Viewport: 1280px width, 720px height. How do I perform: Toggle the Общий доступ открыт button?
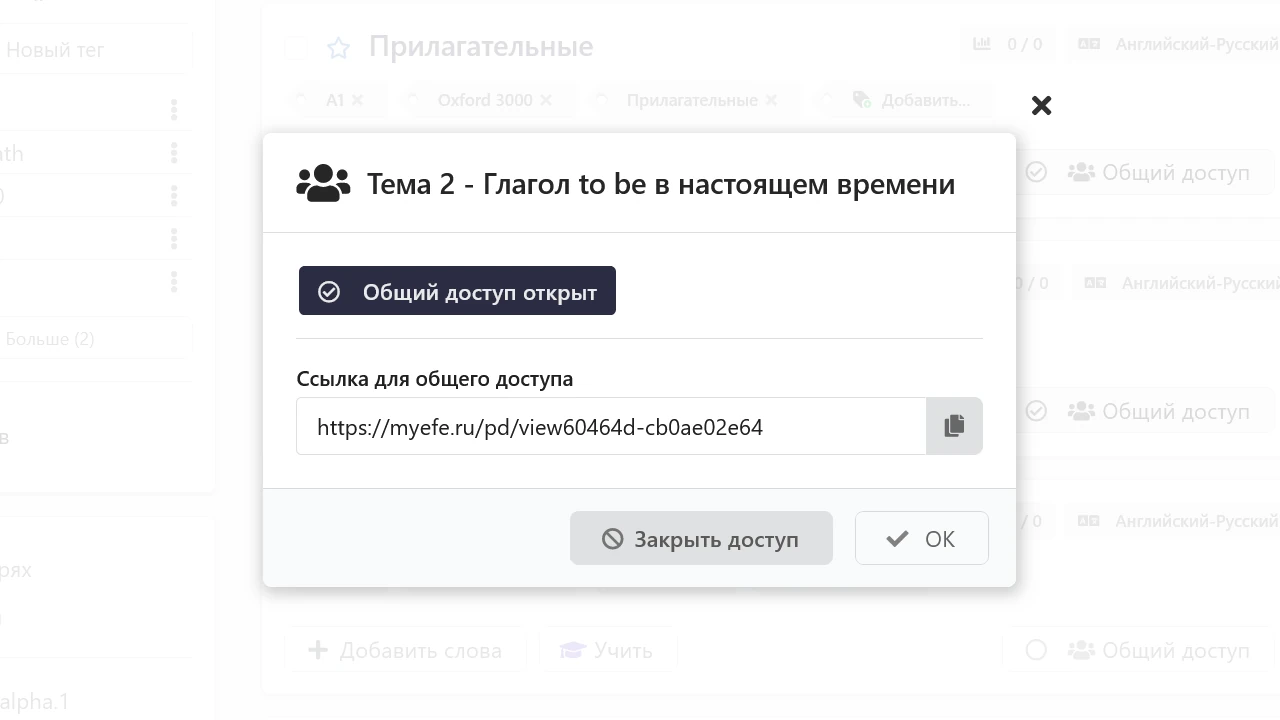coord(457,291)
